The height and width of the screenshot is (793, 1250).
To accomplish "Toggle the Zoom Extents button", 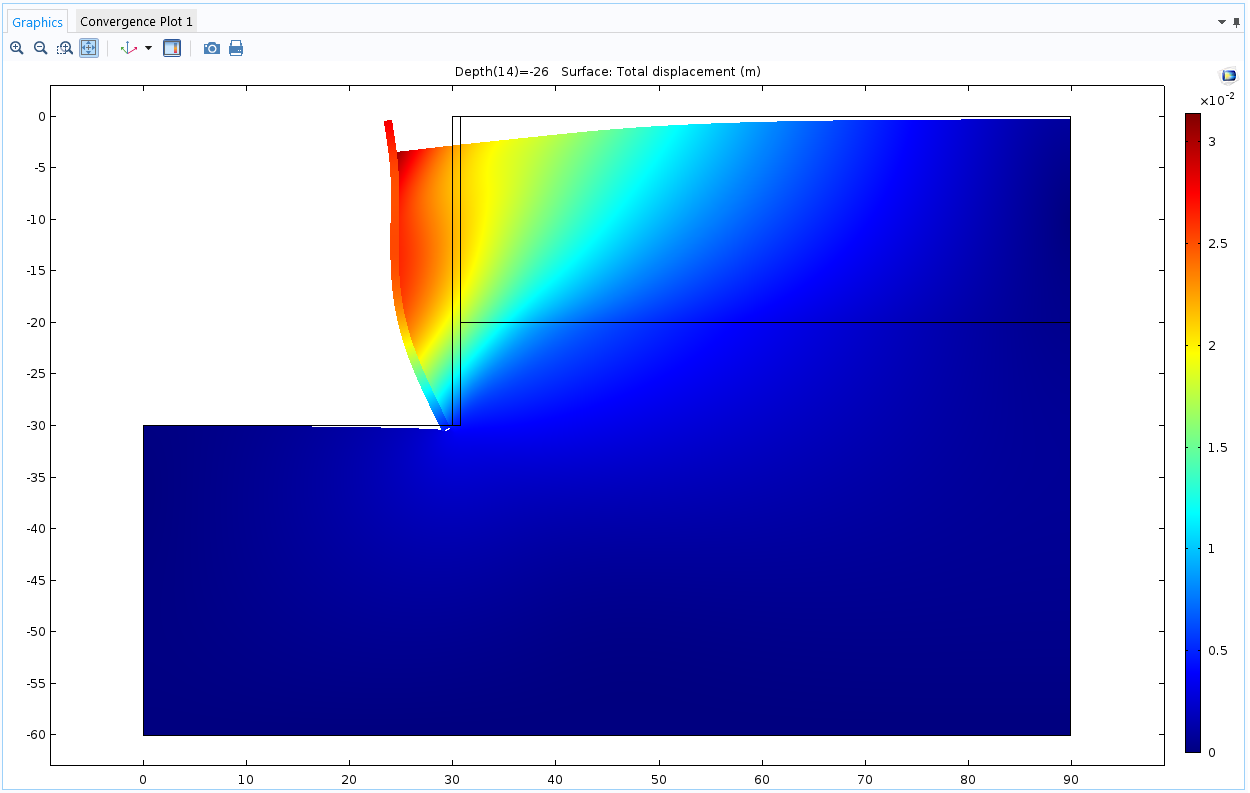I will tap(89, 48).
